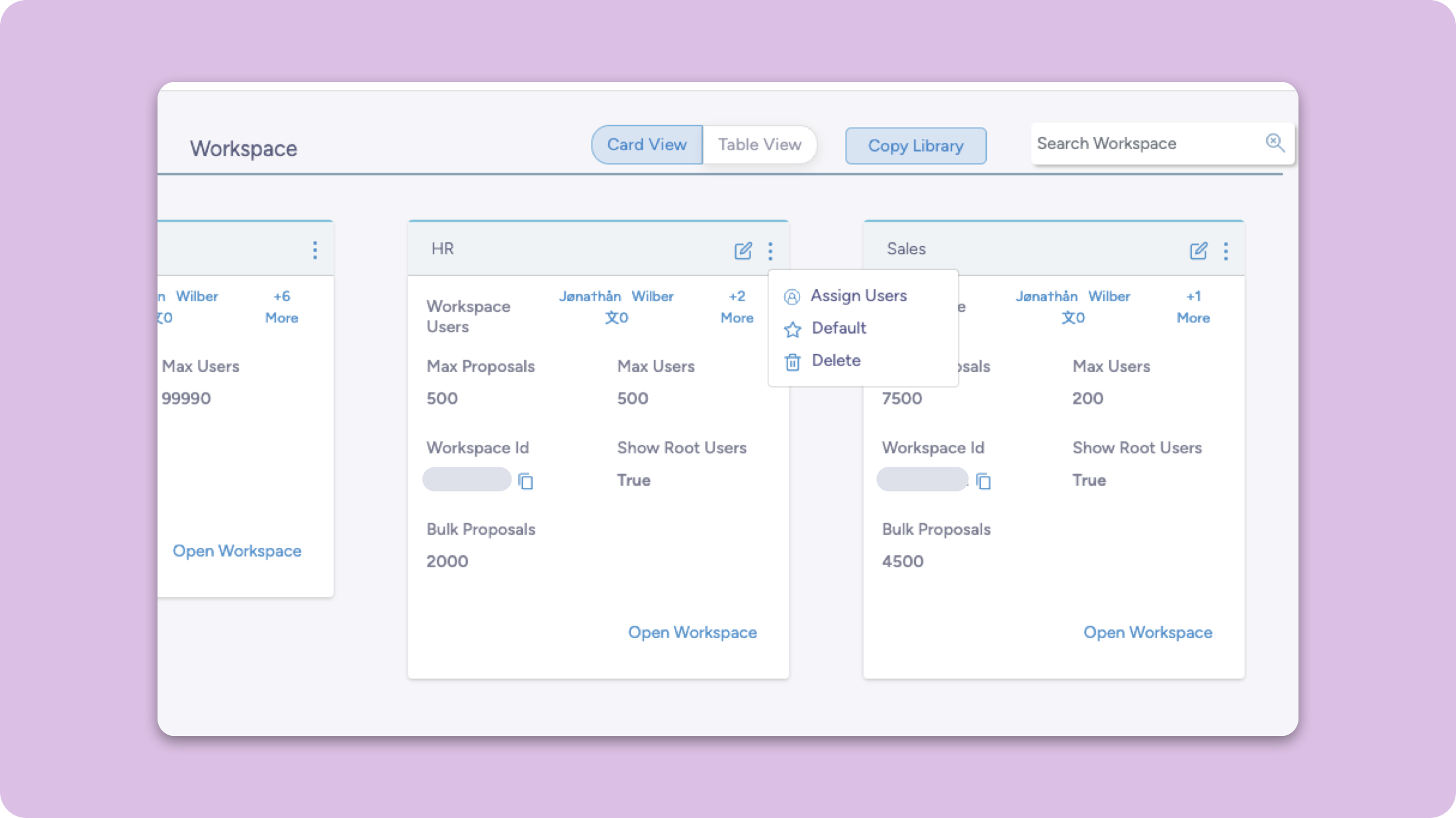The height and width of the screenshot is (818, 1456).
Task: Open the HR card three-dot menu
Action: (x=770, y=251)
